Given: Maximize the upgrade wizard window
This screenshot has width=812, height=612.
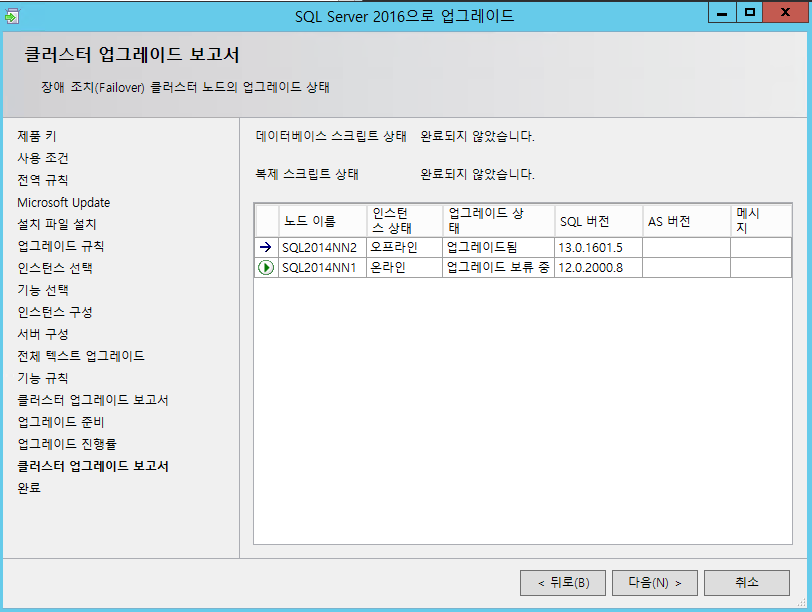Looking at the screenshot, I should pyautogui.click(x=749, y=13).
